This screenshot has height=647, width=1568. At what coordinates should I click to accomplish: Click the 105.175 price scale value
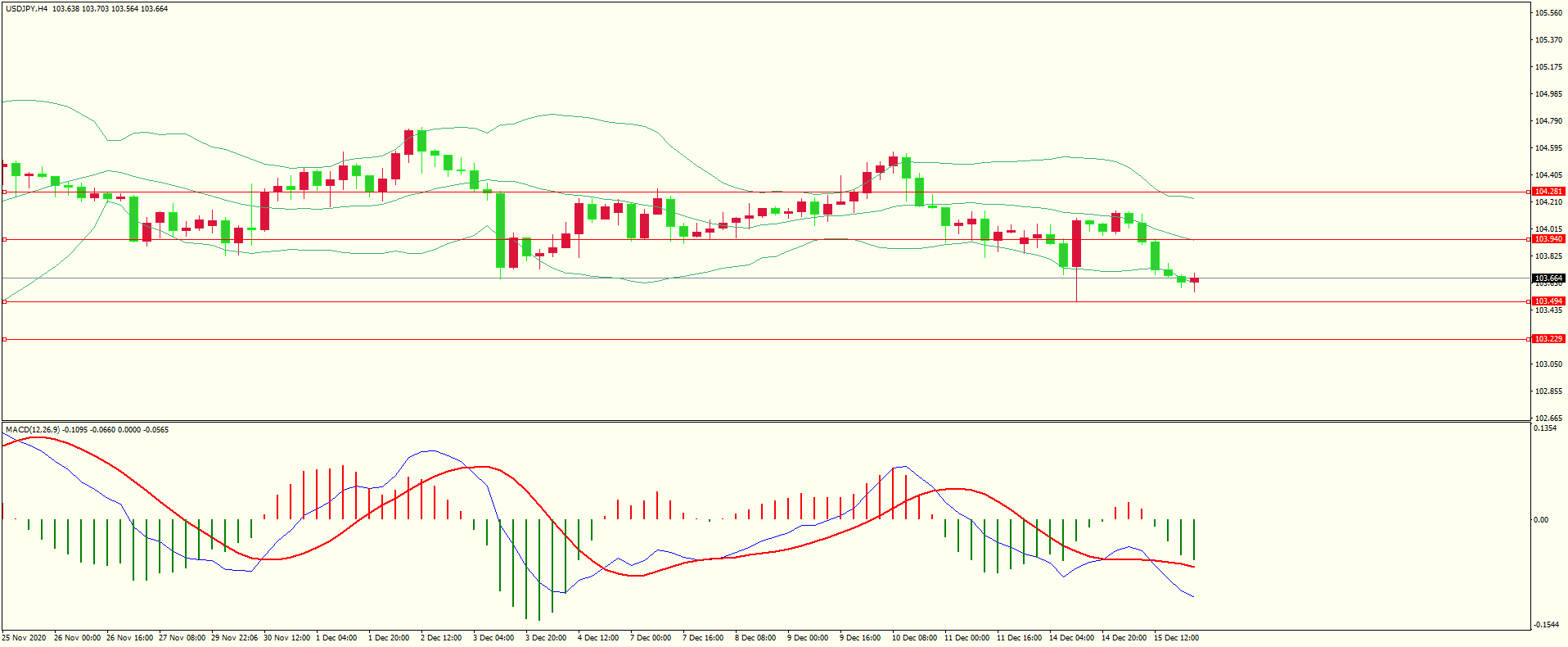point(1548,67)
